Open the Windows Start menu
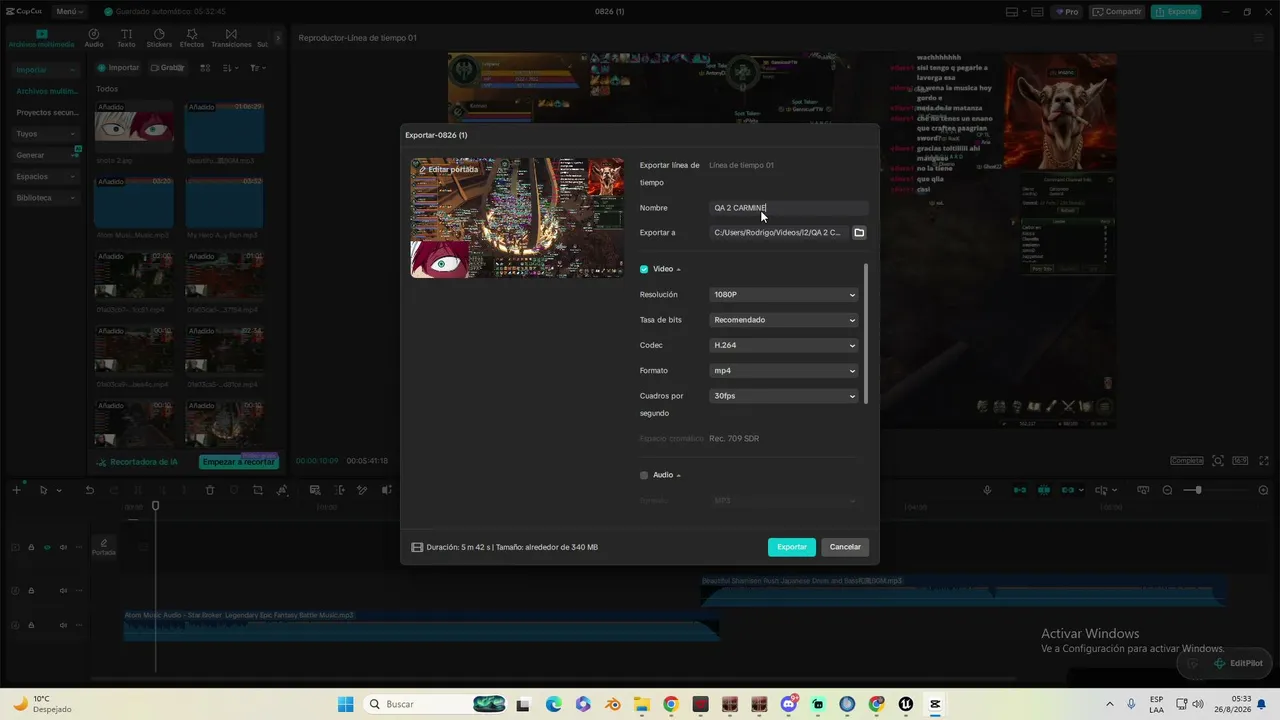Image resolution: width=1280 pixels, height=720 pixels. click(x=345, y=704)
